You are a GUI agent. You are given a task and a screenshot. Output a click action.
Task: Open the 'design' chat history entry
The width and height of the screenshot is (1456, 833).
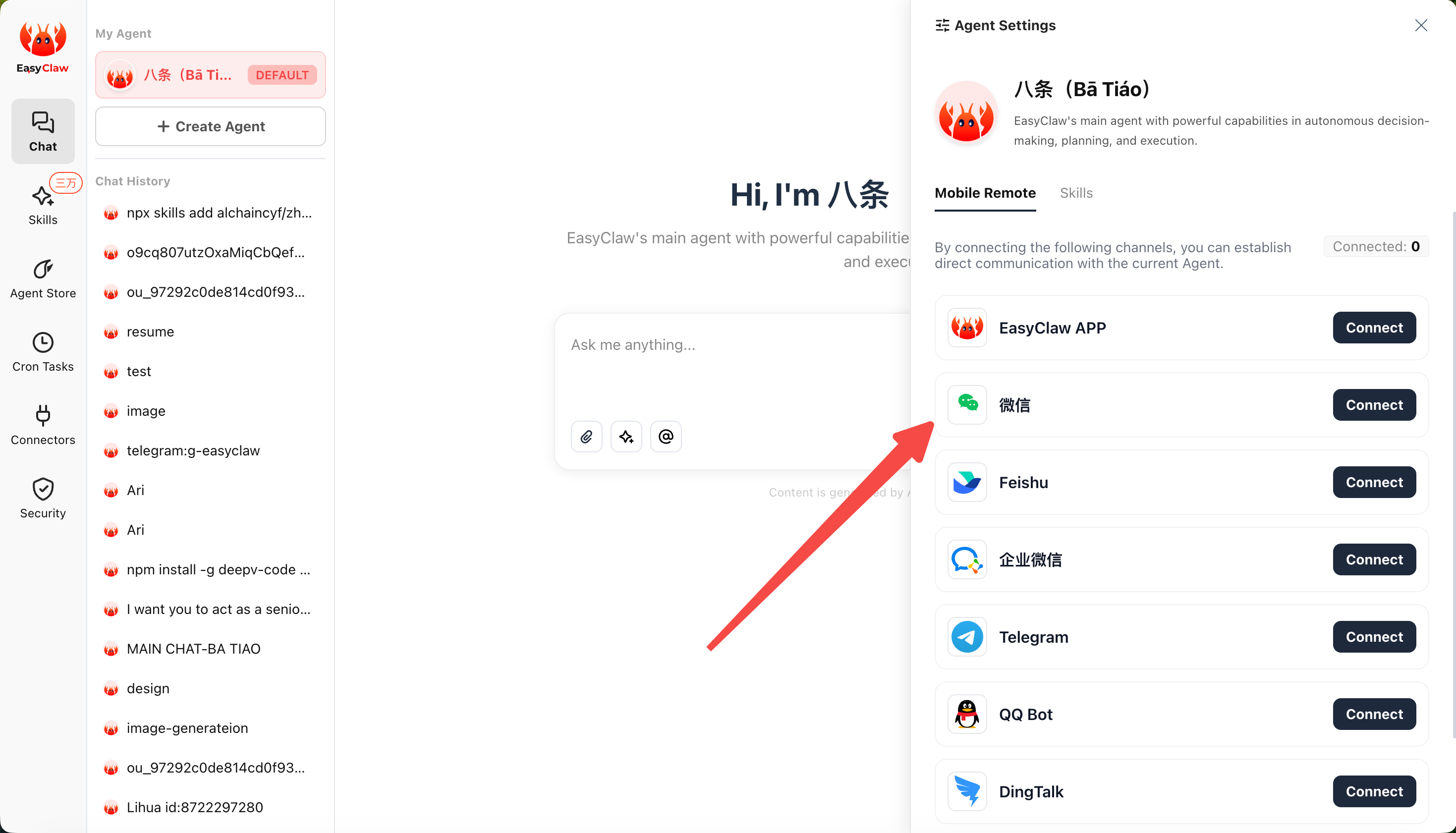(x=211, y=688)
